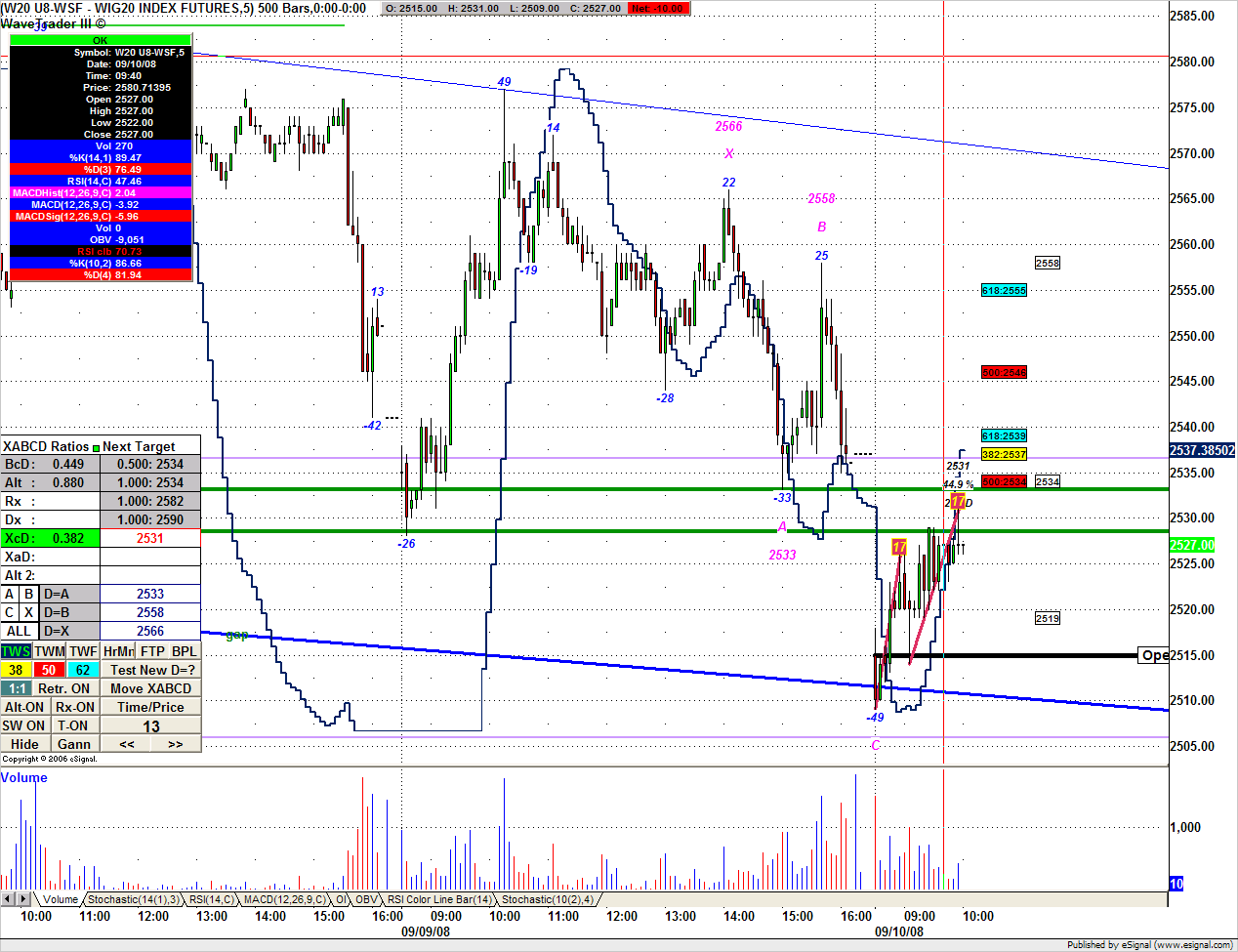Viewport: 1238px width, 952px height.
Task: Click the small green square in XABCD header
Action: tap(96, 448)
